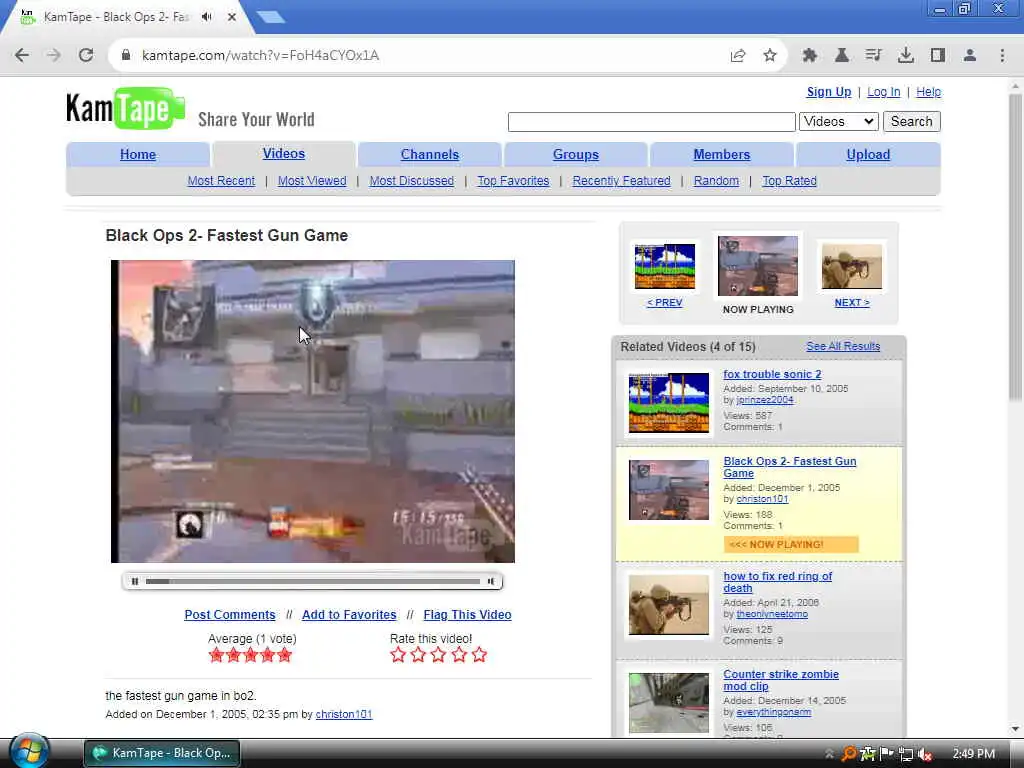This screenshot has width=1024, height=768.
Task: Open the Channels tab
Action: pos(430,155)
